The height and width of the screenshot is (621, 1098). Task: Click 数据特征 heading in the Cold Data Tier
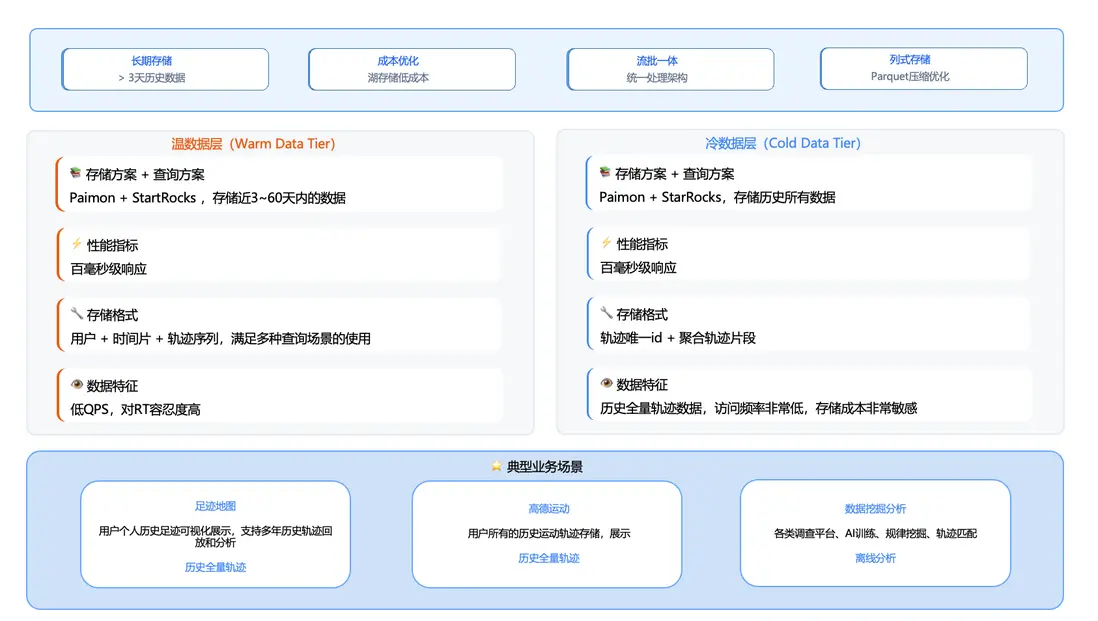[642, 384]
